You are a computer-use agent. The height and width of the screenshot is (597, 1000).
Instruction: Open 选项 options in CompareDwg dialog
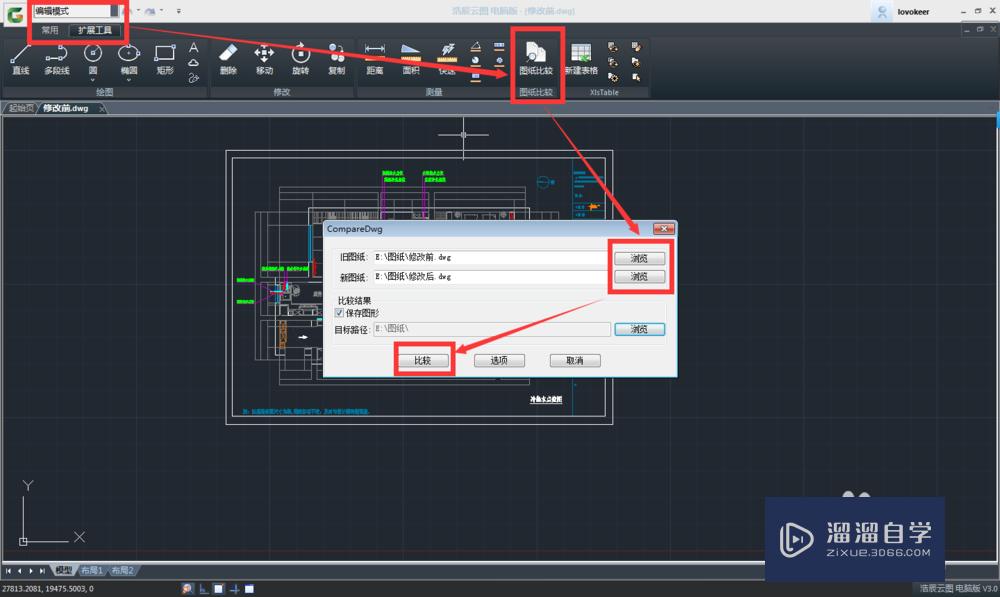[x=499, y=361]
